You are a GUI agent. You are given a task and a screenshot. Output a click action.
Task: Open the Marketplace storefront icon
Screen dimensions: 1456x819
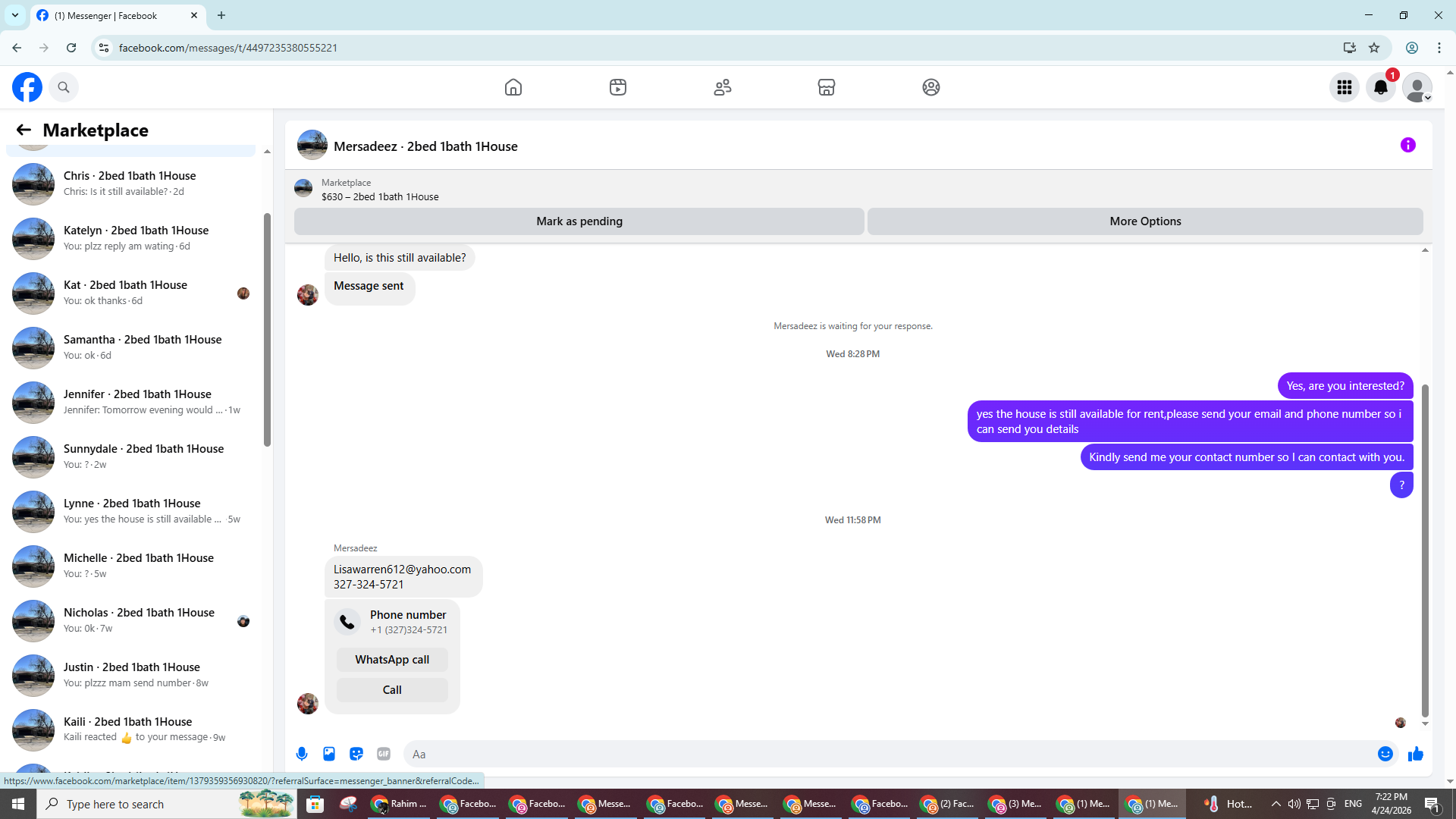click(x=827, y=87)
